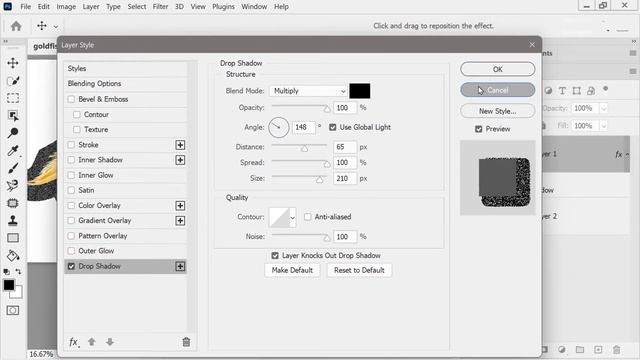Open the Contour picker dropdown arrow
Screen dimensions: 640x360
tap(292, 218)
